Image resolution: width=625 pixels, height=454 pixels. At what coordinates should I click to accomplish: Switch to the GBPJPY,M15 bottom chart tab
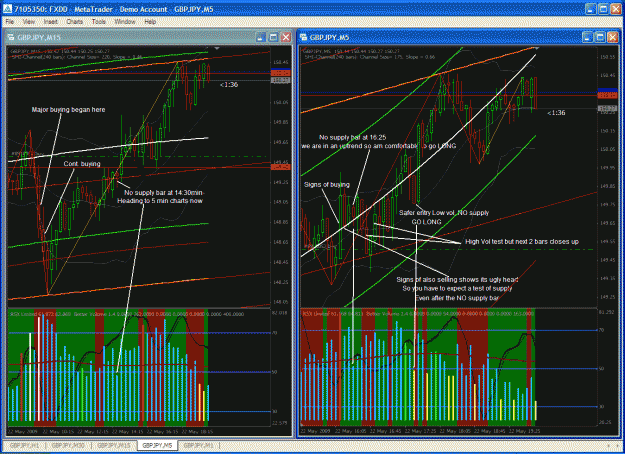[114, 445]
